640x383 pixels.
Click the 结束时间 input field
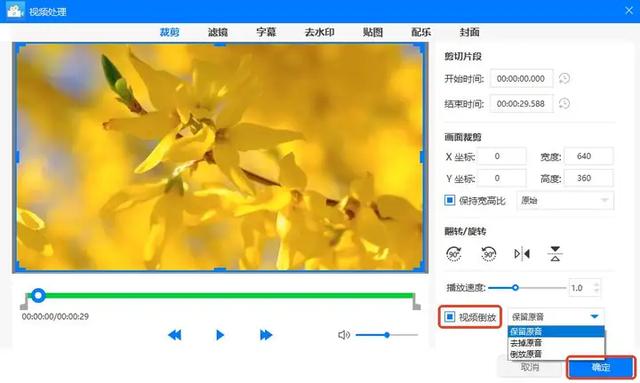pos(521,104)
